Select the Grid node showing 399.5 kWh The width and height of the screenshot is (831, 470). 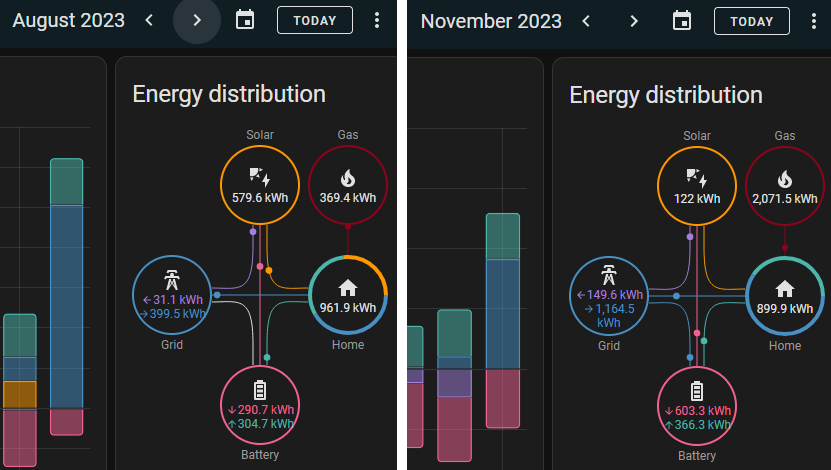coord(172,297)
